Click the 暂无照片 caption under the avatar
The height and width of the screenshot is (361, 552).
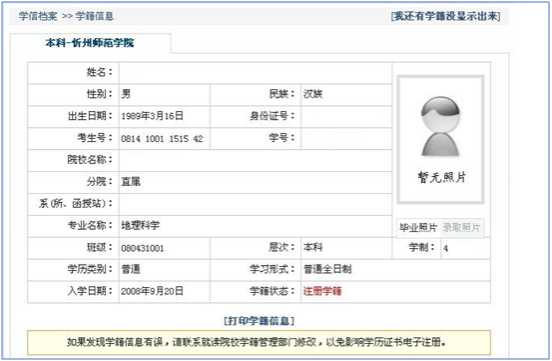pos(441,177)
